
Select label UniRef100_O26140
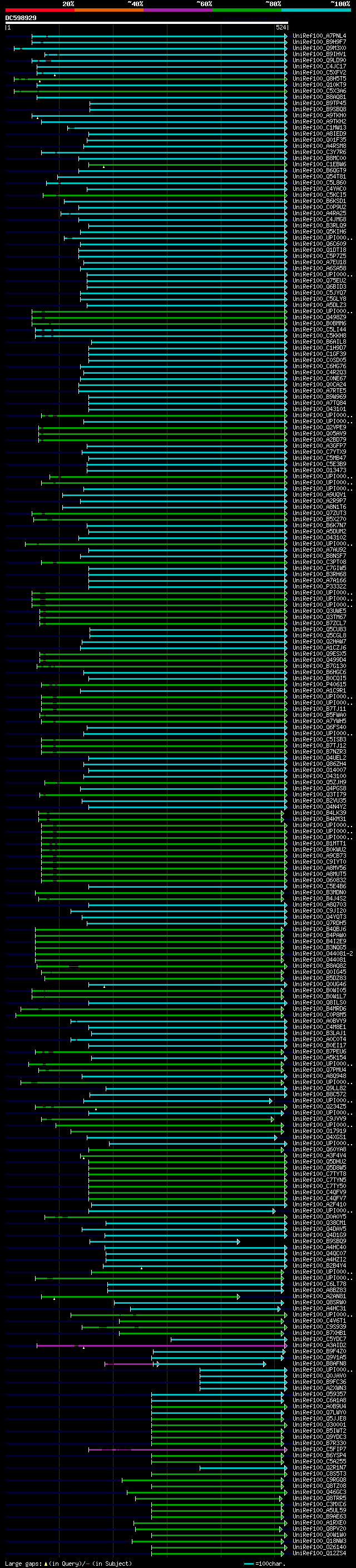[319, 1547]
